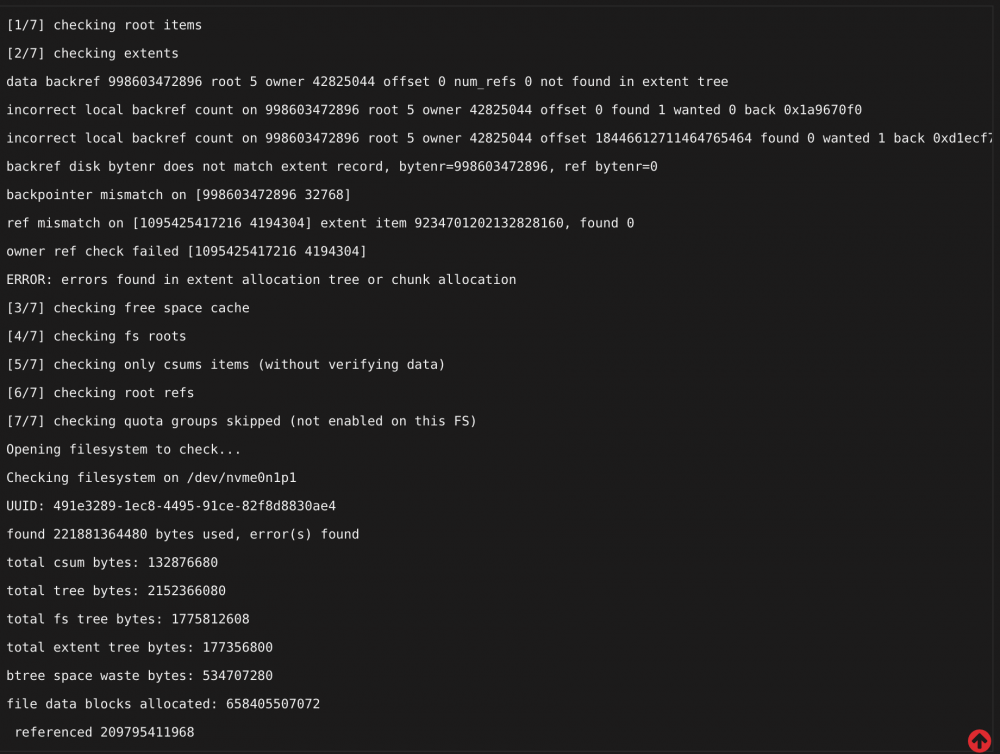Click the 'file data blocks allocated' line
This screenshot has width=1000, height=754.
tap(163, 704)
